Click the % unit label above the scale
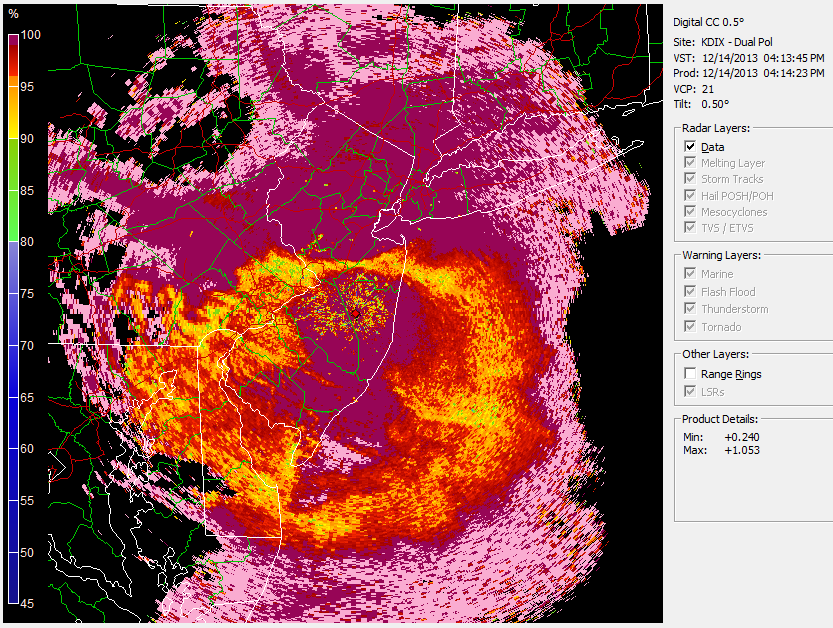833x628 pixels. click(x=14, y=14)
